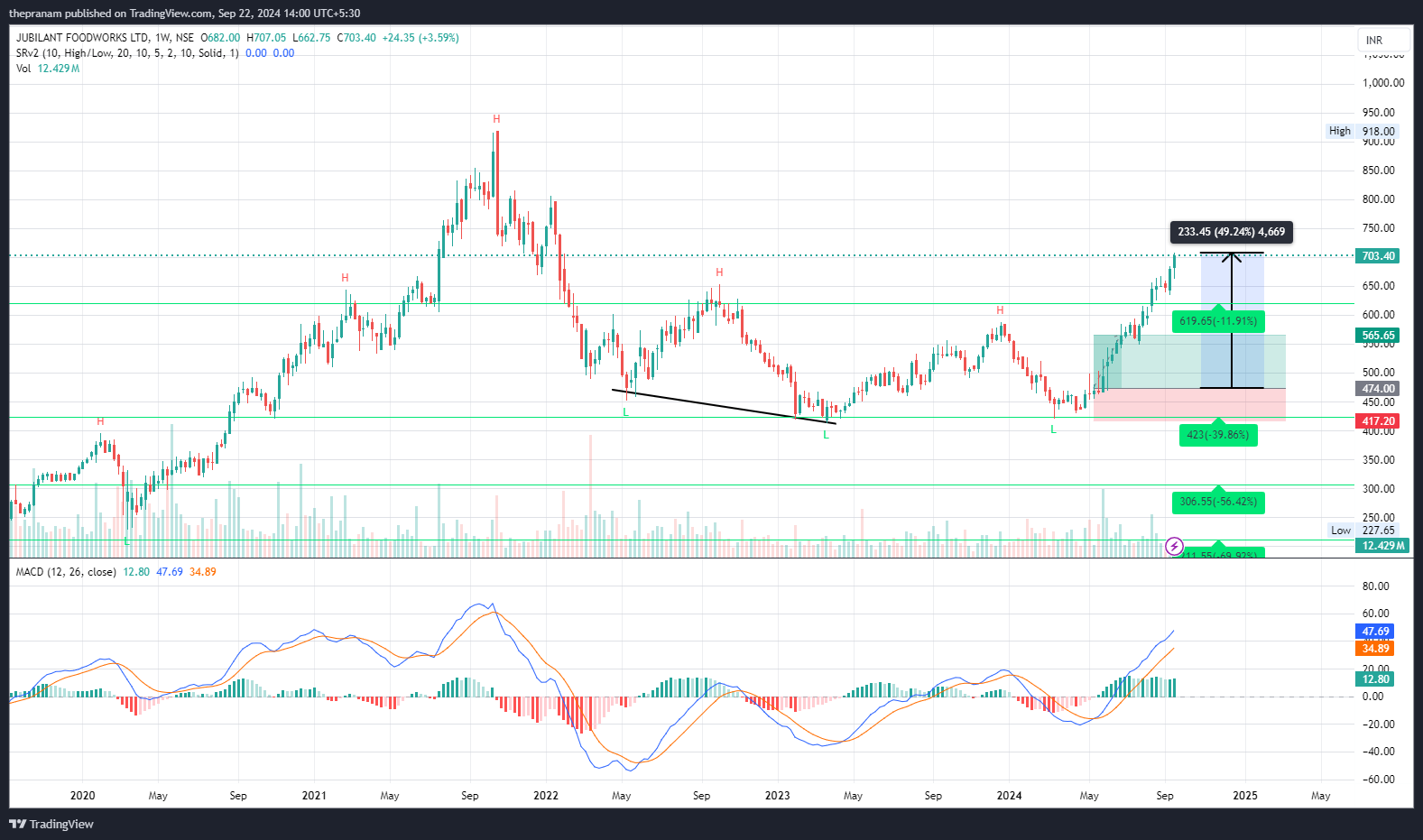Screen dimensions: 1423x840
Task: Click the 2022 time axis label
Action: click(x=546, y=796)
